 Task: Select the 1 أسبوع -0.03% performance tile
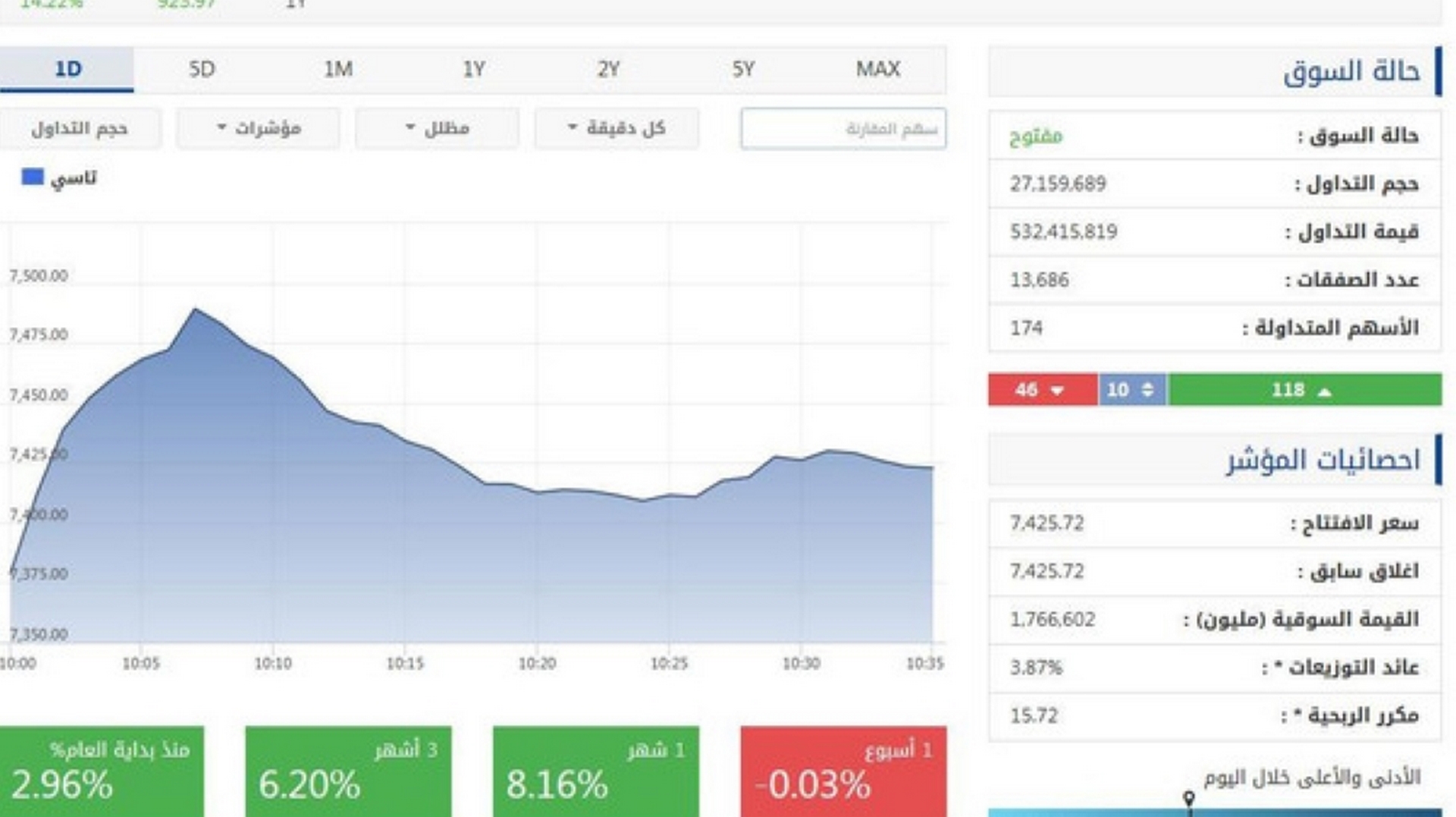pos(843,771)
